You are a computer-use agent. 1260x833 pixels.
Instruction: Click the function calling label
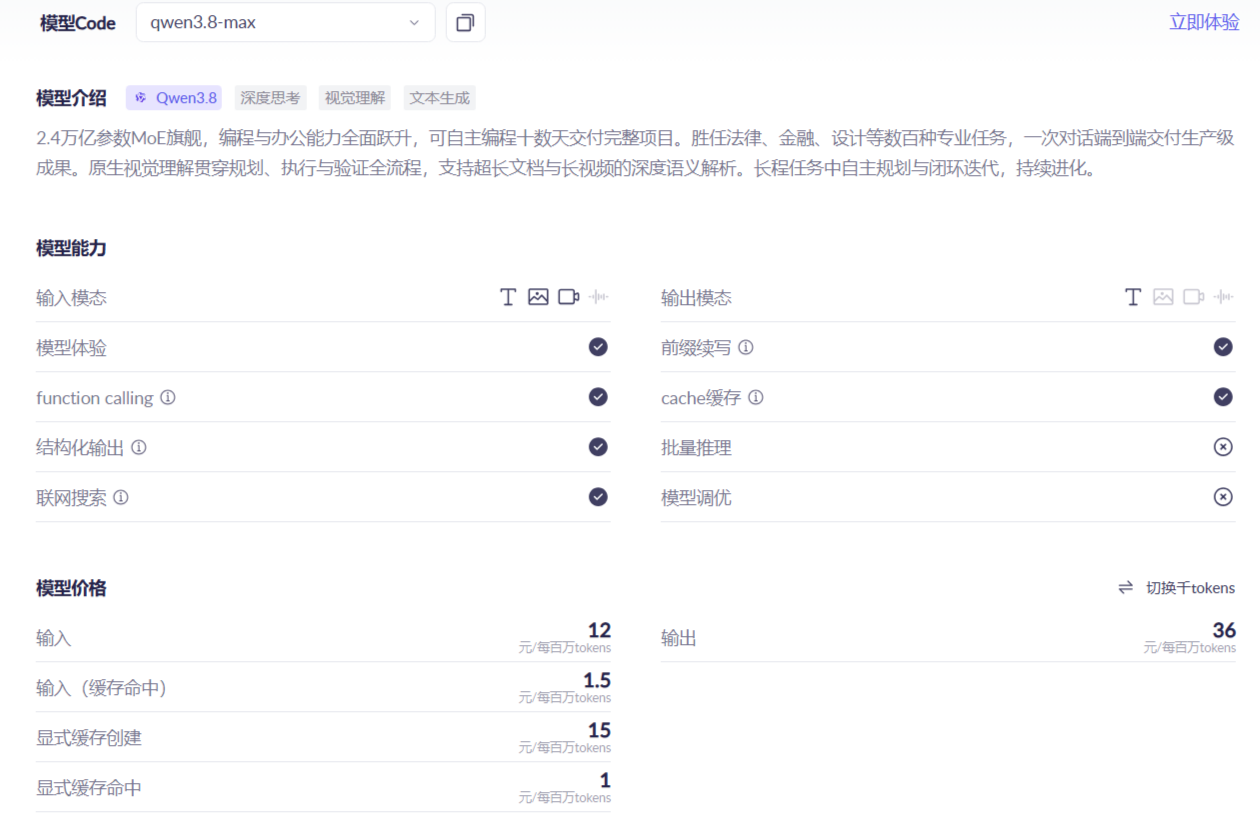(95, 398)
